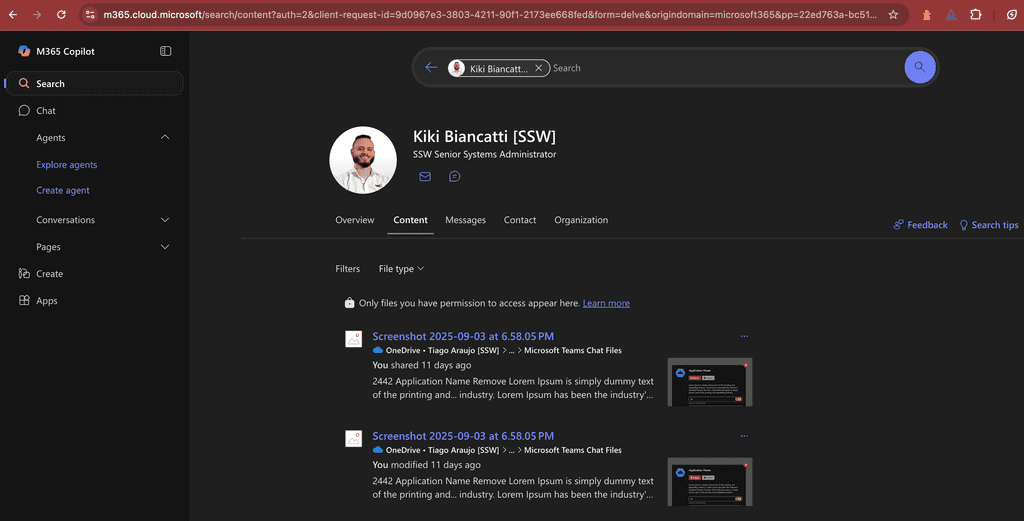Reload the page in the browser
This screenshot has height=521, width=1024.
tap(62, 15)
